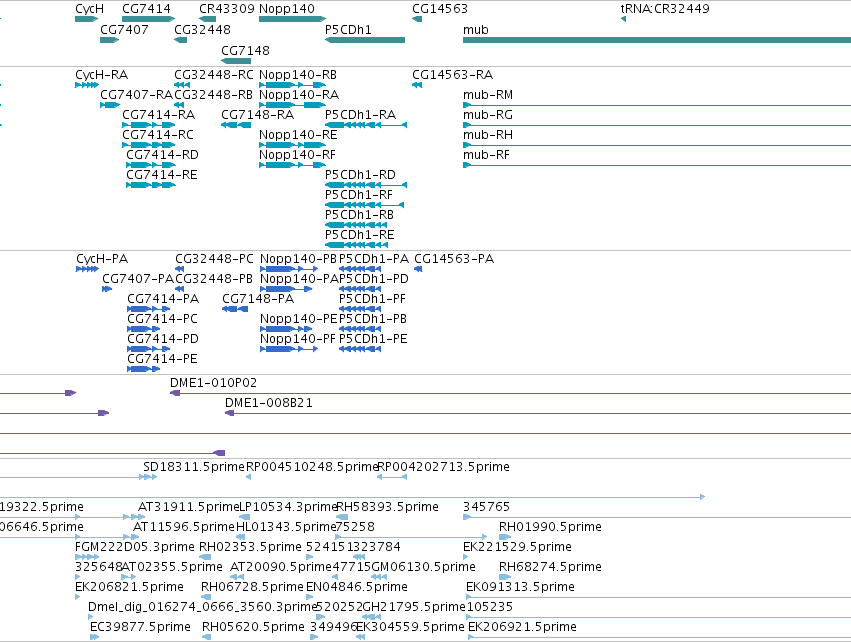The width and height of the screenshot is (851, 642).
Task: Select the Nopp140-RB transcript label
Action: click(x=298, y=75)
